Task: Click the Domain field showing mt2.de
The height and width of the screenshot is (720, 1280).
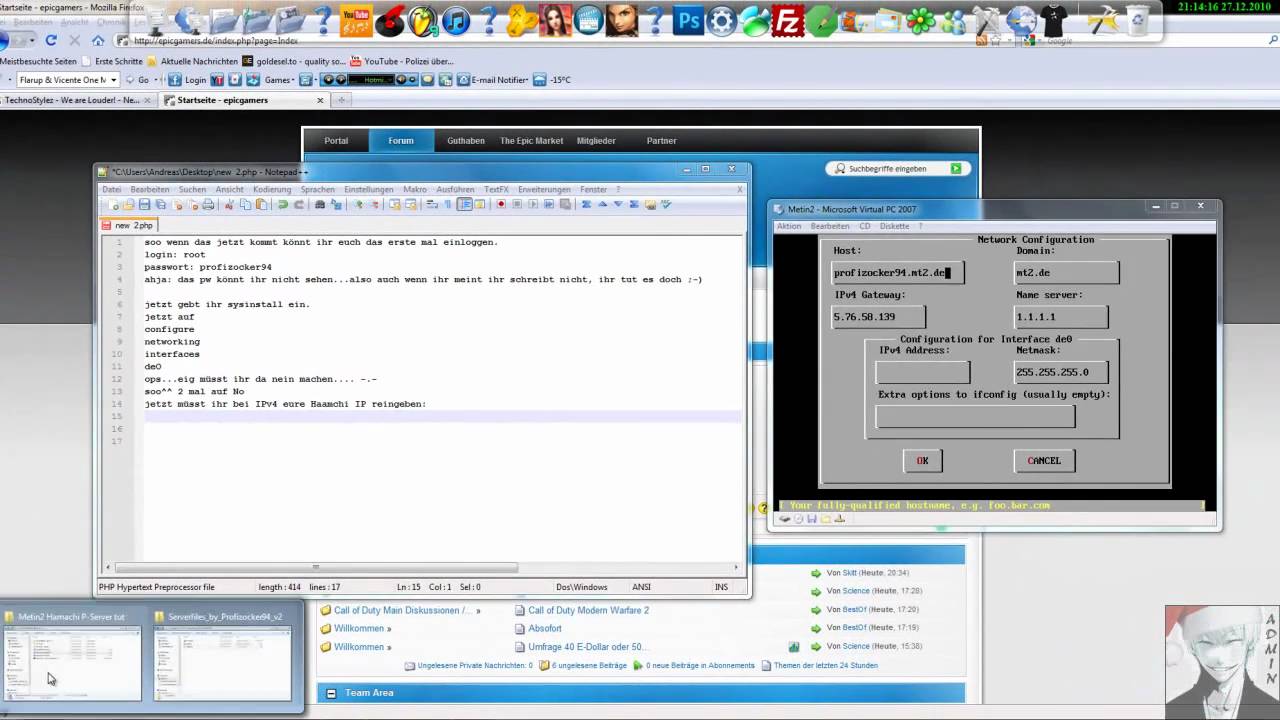Action: pos(1066,272)
